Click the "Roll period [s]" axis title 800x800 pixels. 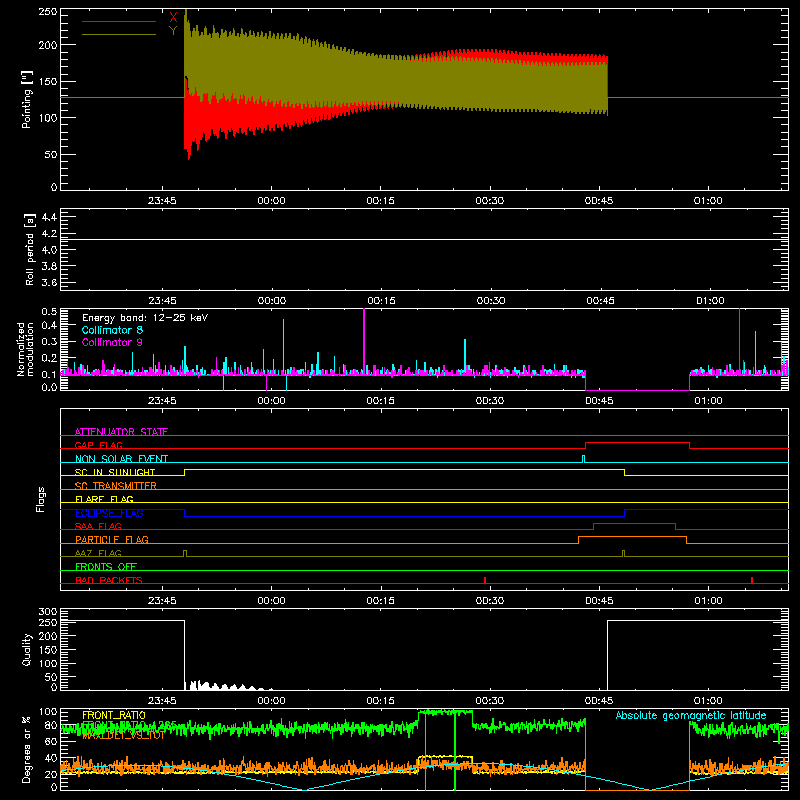[x=30, y=249]
